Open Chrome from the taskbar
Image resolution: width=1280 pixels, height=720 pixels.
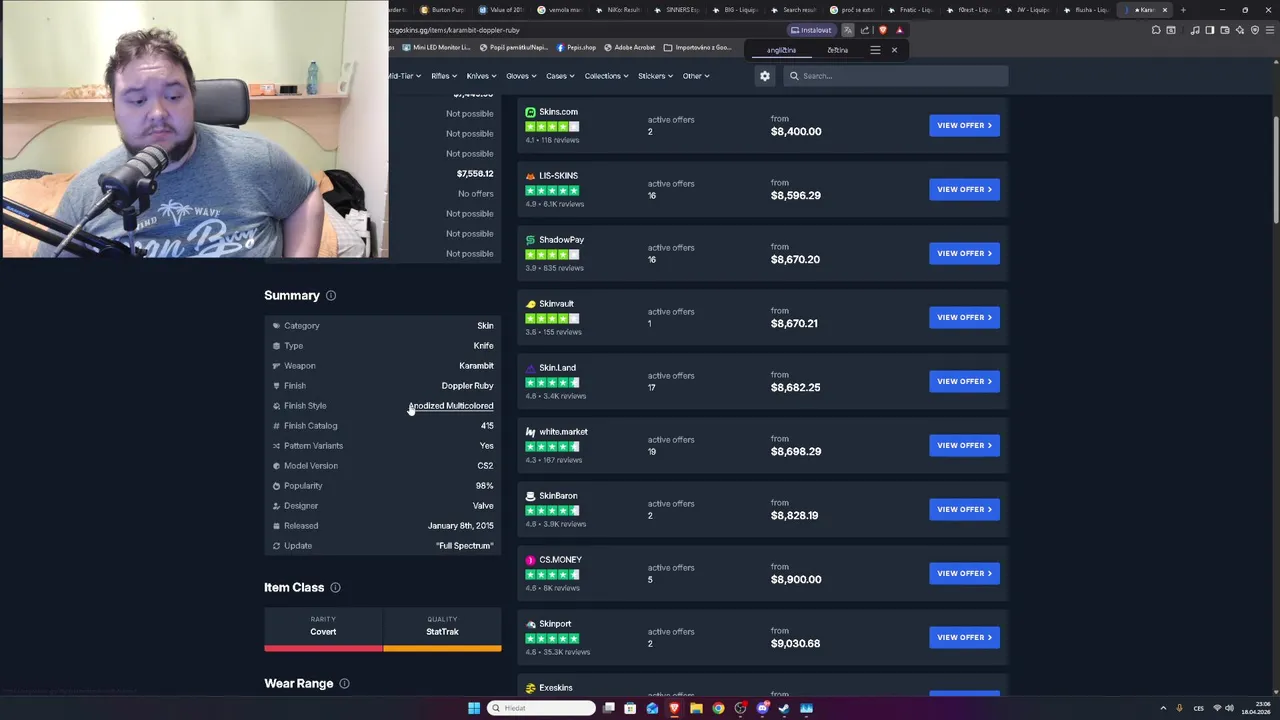[x=718, y=708]
